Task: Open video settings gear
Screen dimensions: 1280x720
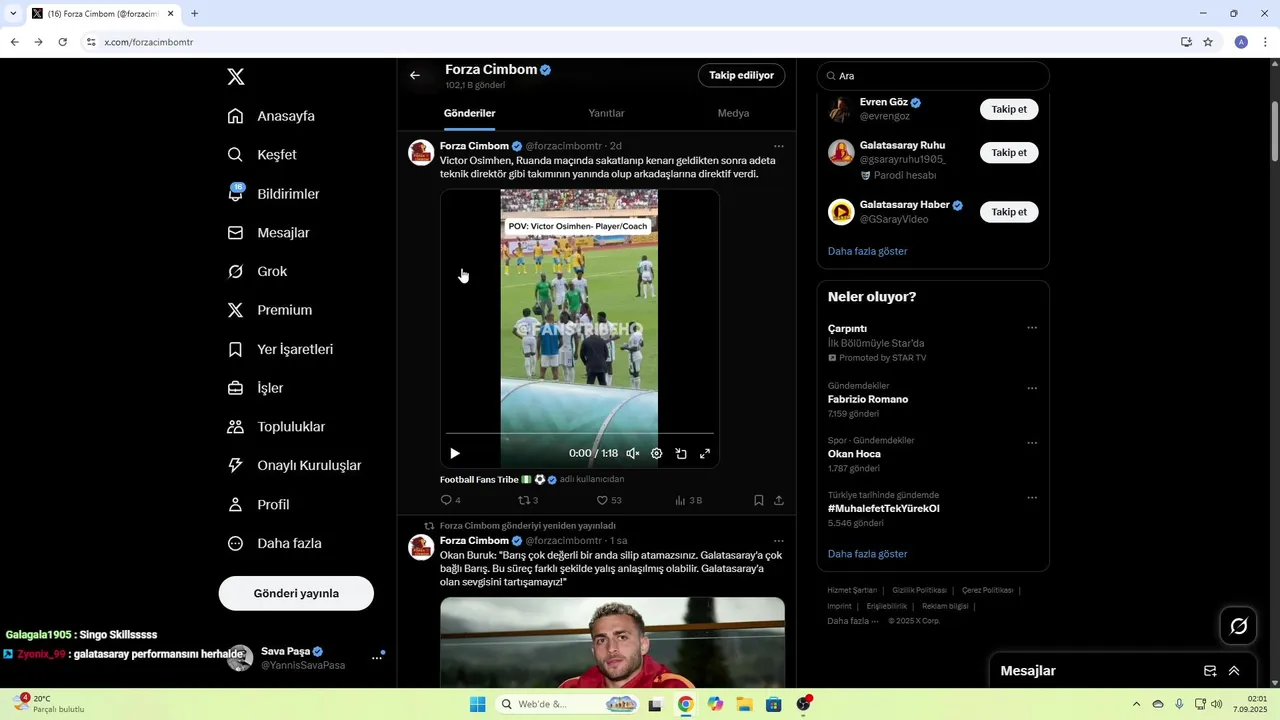Action: click(x=657, y=453)
